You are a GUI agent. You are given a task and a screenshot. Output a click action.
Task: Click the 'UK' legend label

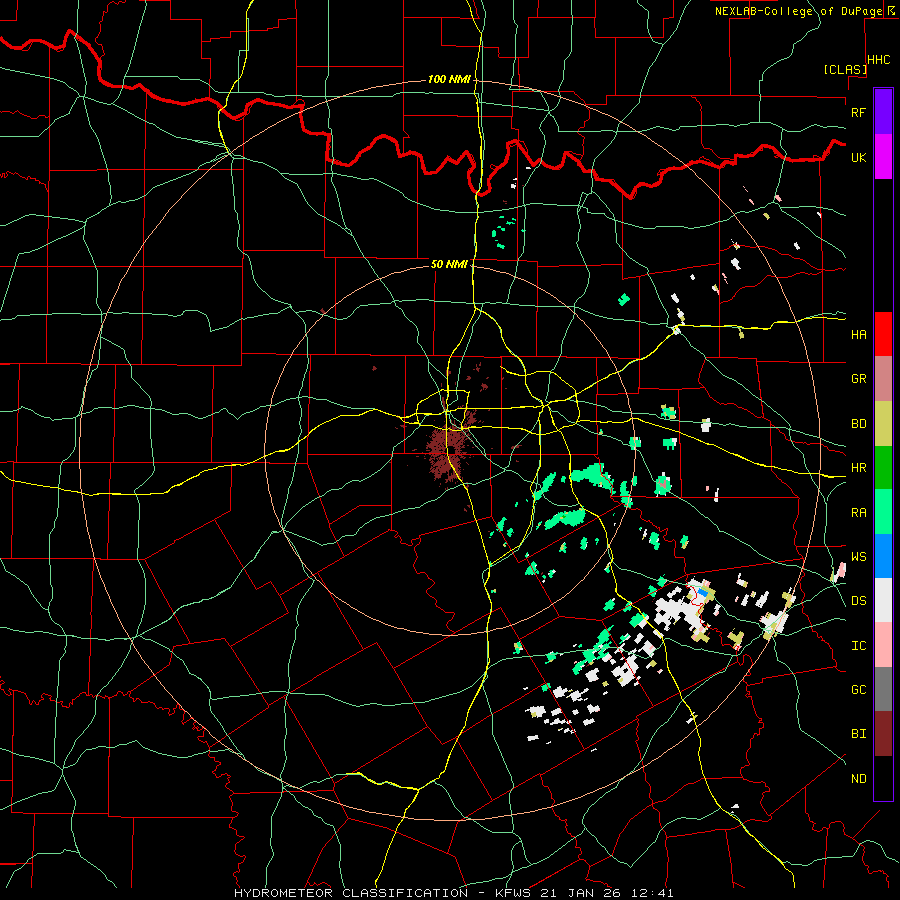pos(858,157)
